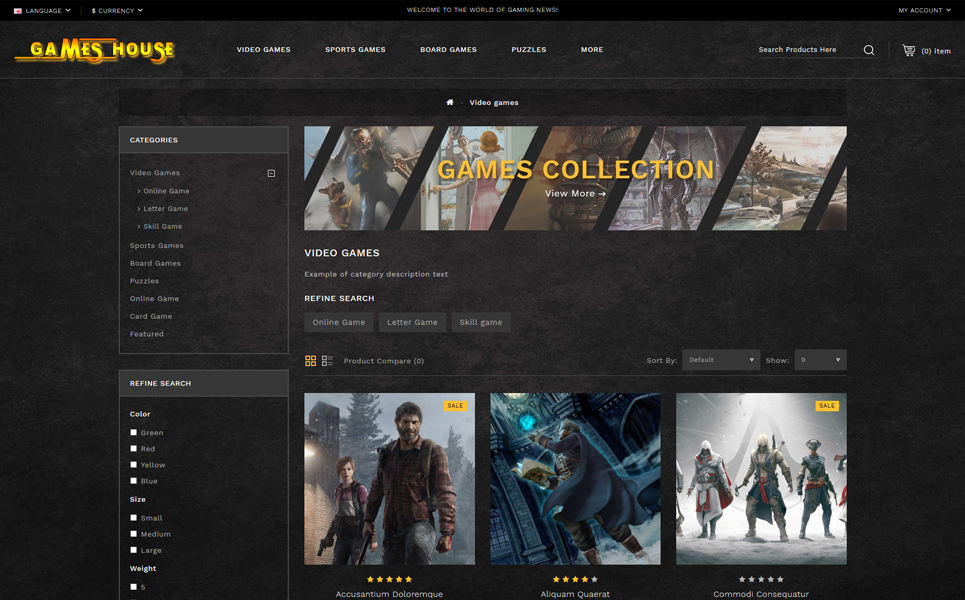Open Commodi Consequatur product title

[761, 594]
